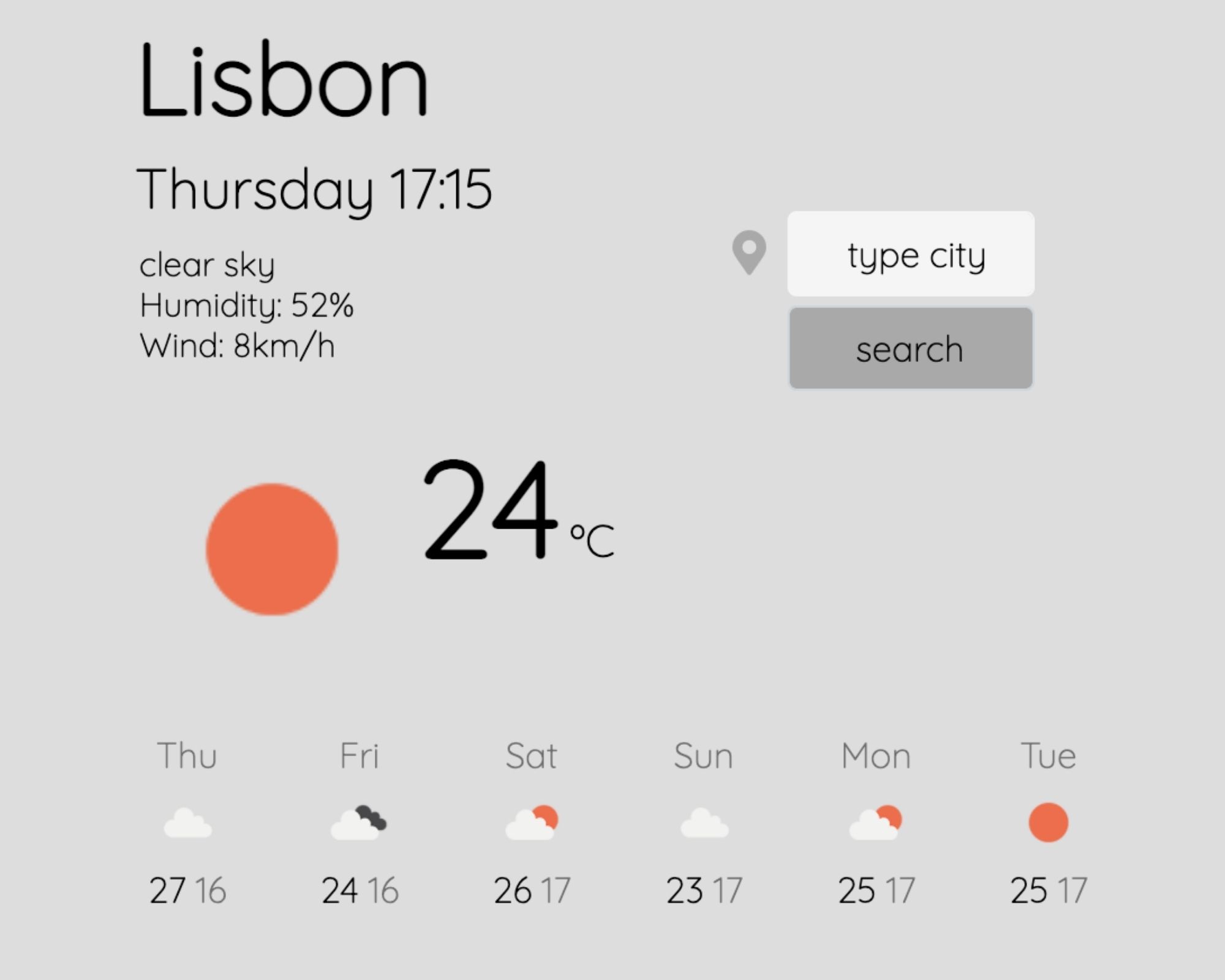Click the full sun icon for Tuesday

coord(1049,822)
